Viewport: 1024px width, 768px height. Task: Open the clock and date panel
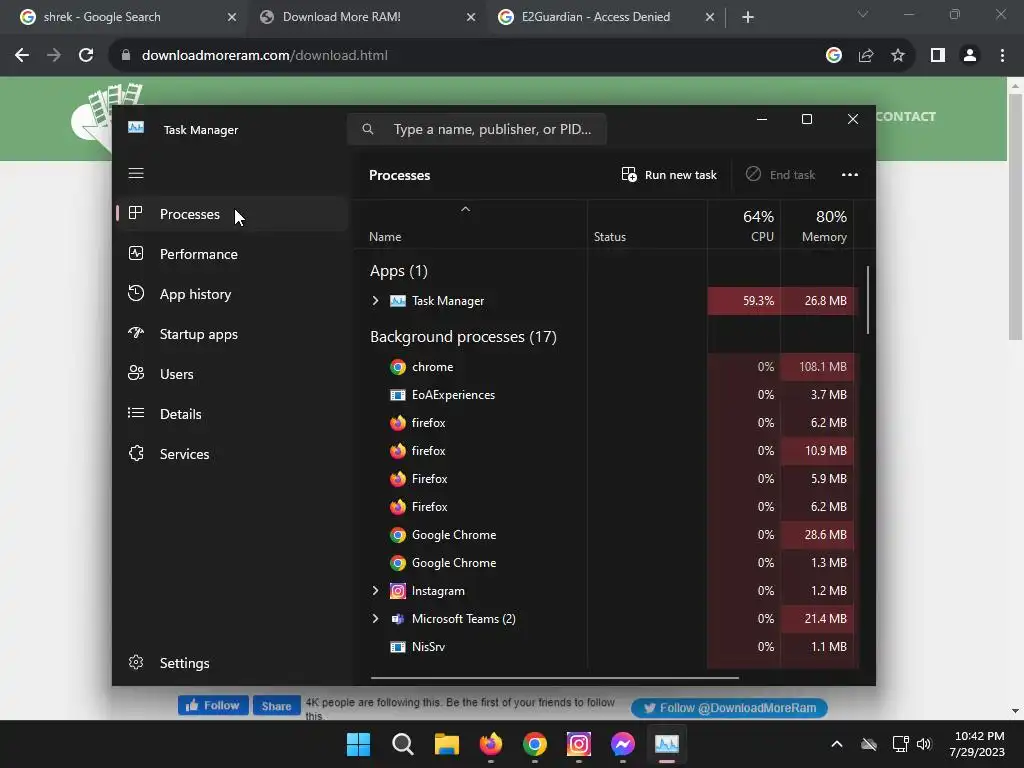point(977,744)
